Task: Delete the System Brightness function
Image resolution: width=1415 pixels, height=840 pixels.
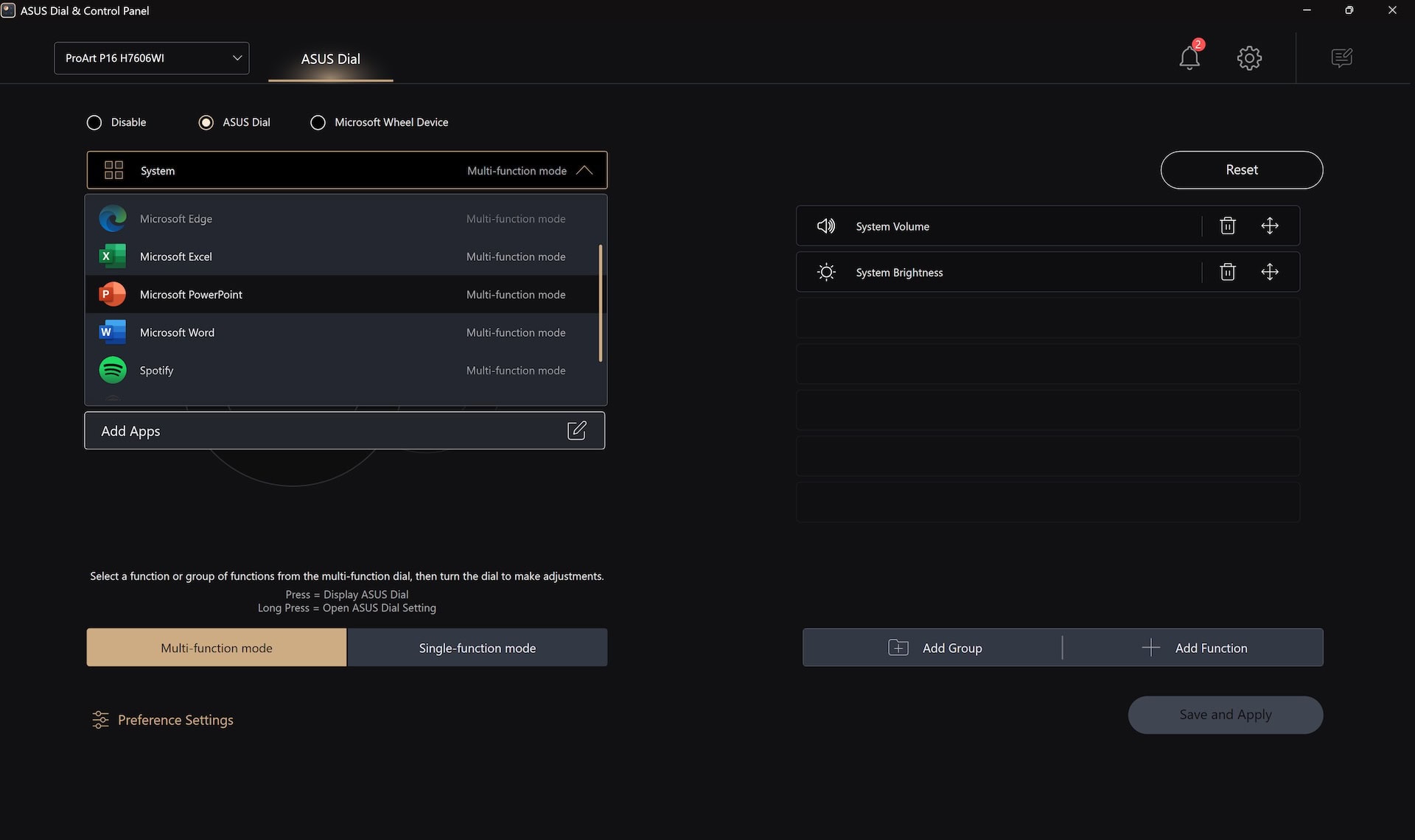Action: (1227, 272)
